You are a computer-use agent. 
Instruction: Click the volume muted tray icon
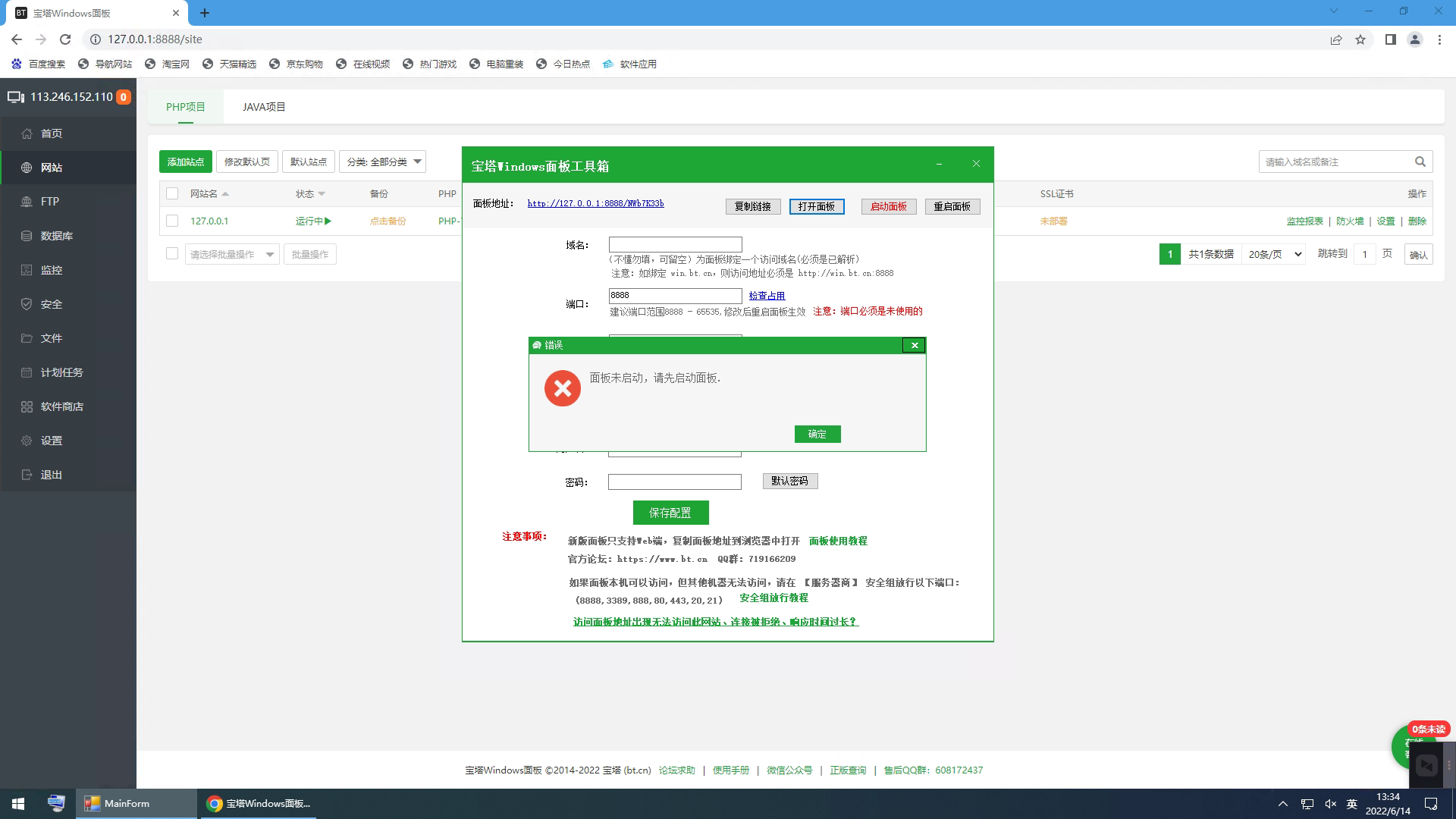[x=1330, y=804]
